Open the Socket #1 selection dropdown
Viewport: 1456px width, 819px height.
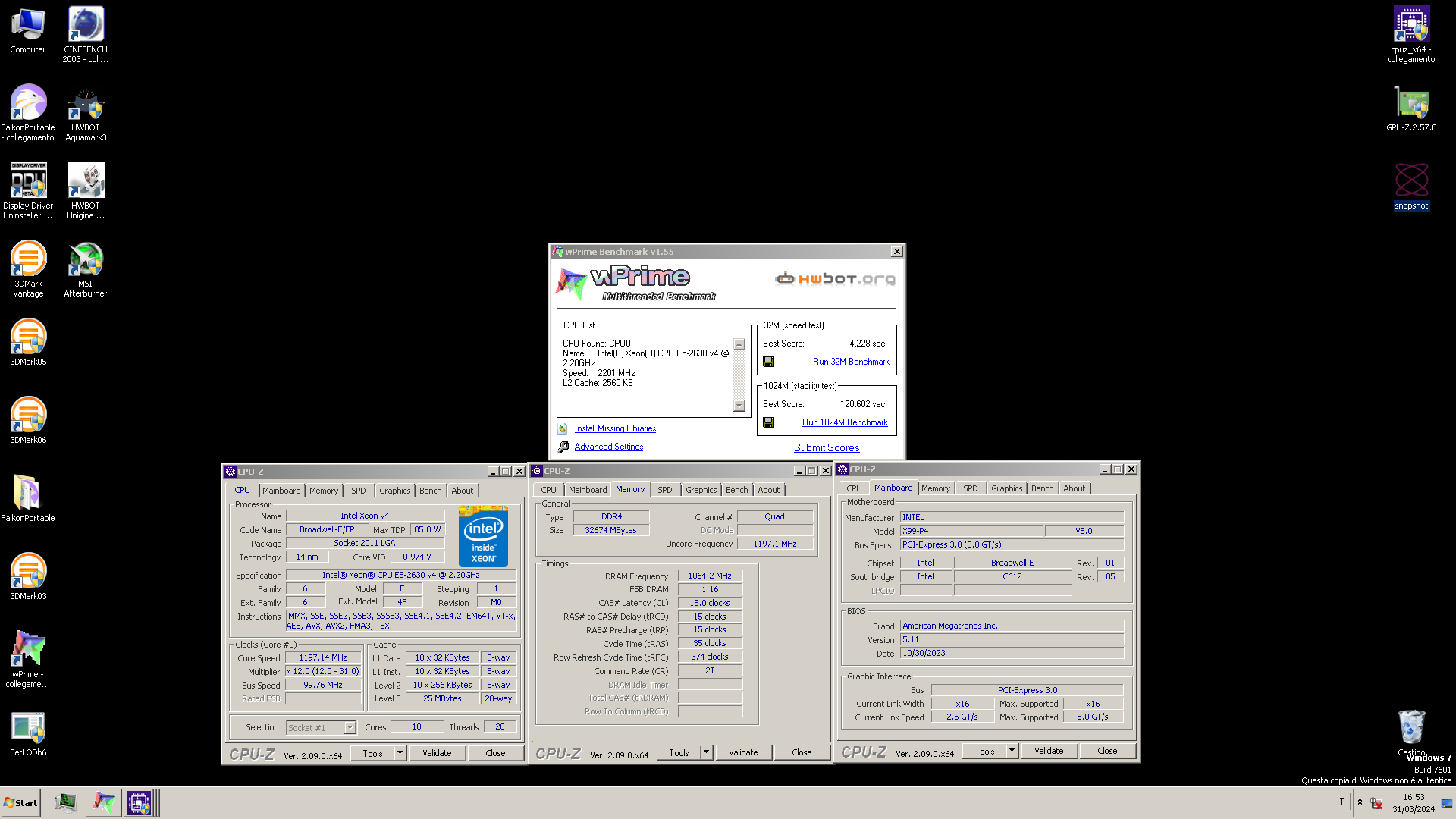point(322,728)
